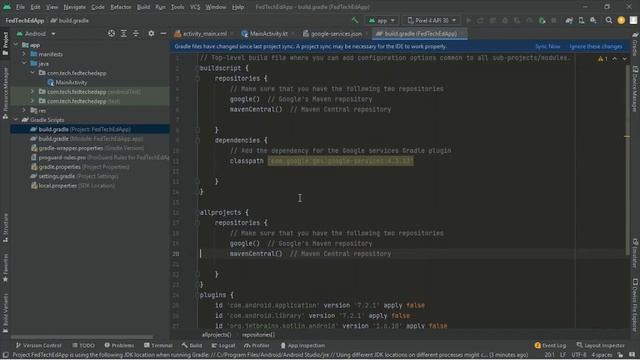Image resolution: width=640 pixels, height=360 pixels.
Task: Click the Collapse All icon in Project panel
Action: tap(136, 33)
